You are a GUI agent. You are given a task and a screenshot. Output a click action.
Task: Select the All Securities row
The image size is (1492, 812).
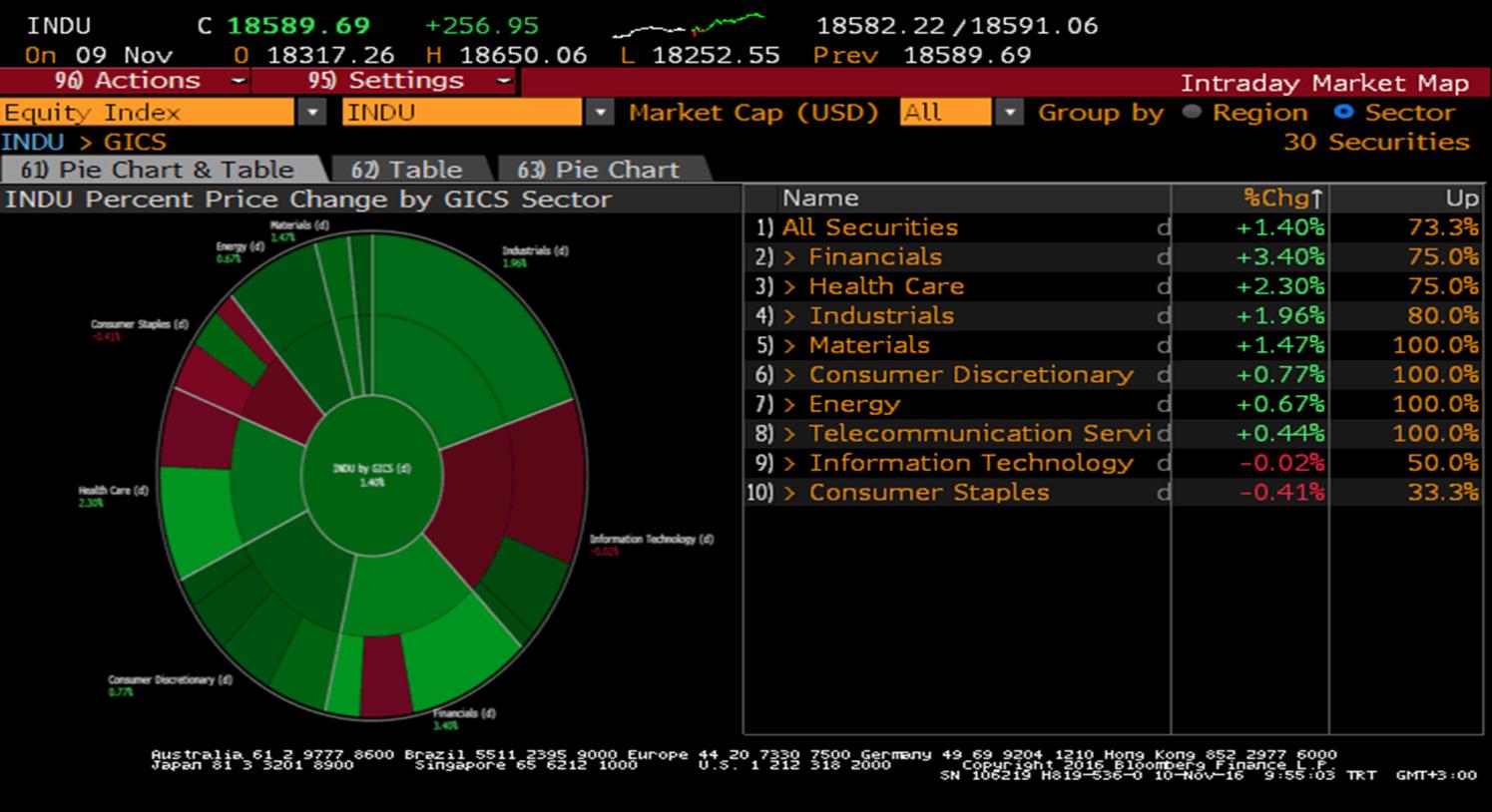coord(1113,227)
